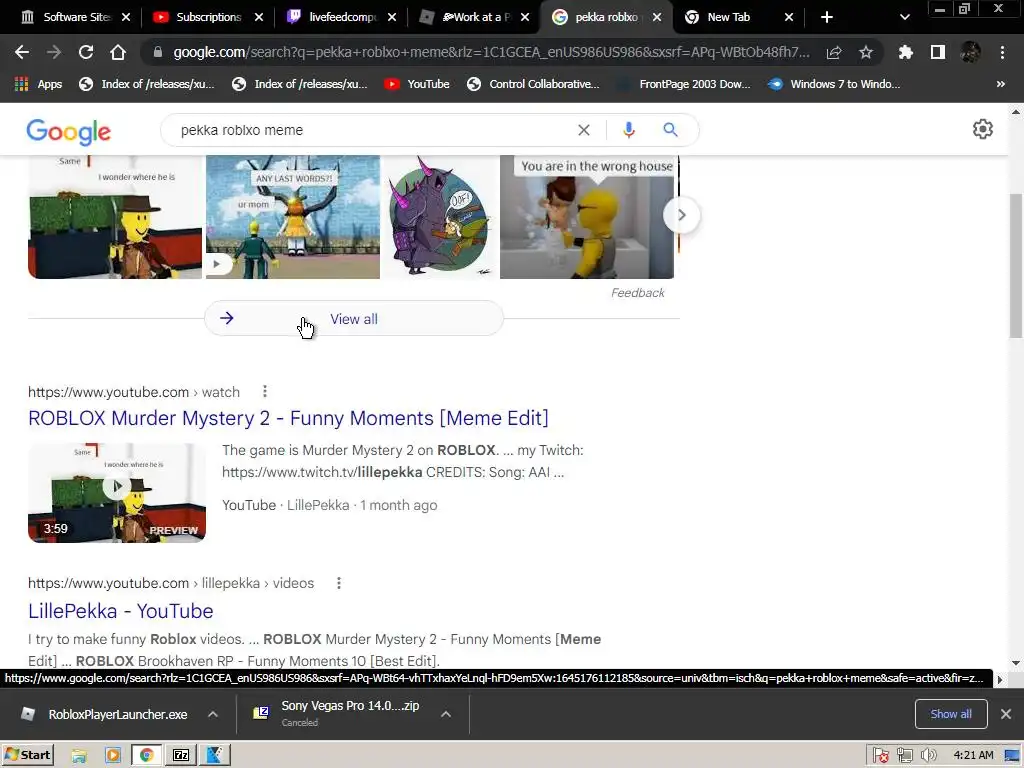This screenshot has height=768, width=1024.
Task: Go forward with the navigation arrow
Action: point(54,52)
